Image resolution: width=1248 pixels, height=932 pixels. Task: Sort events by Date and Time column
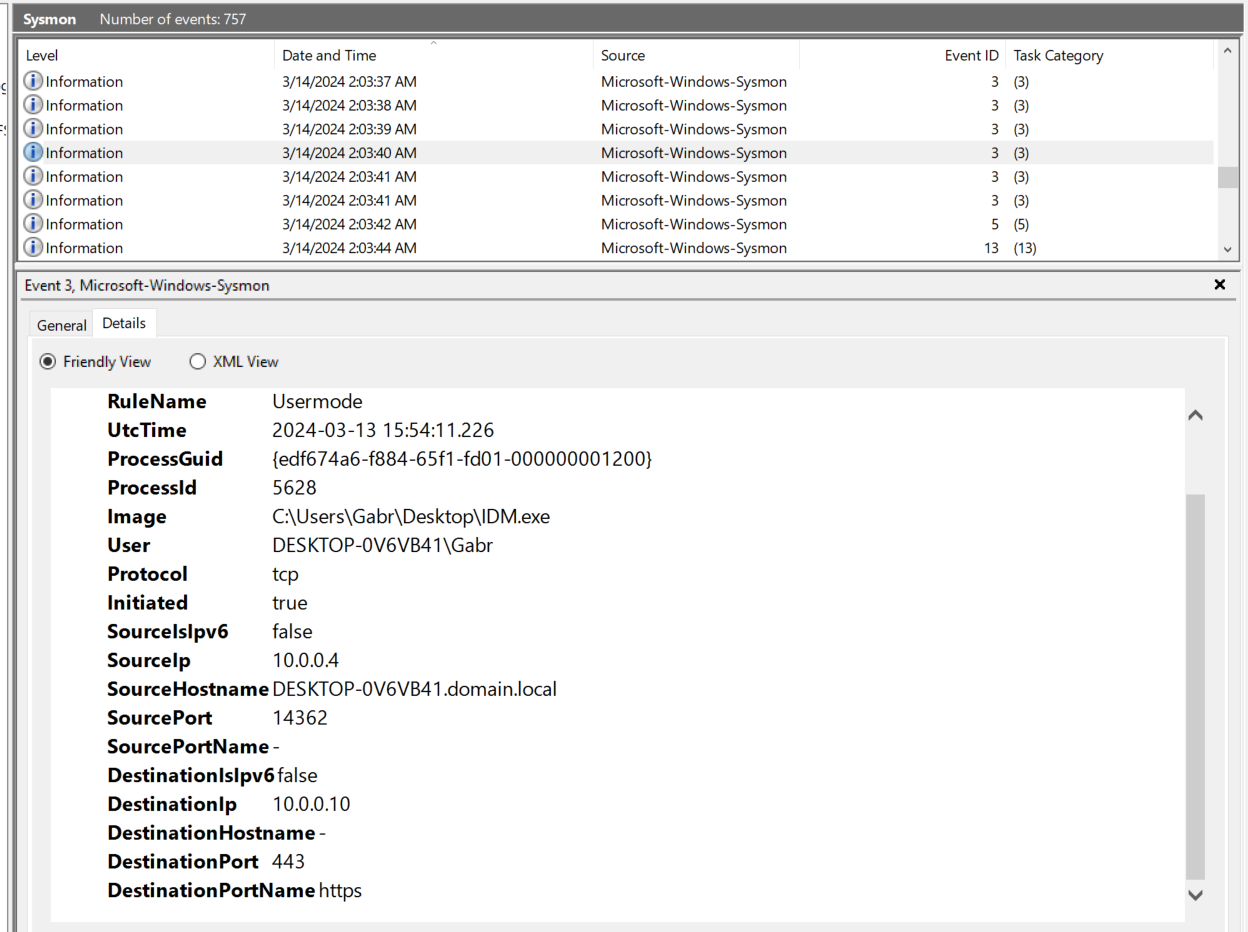pyautogui.click(x=329, y=56)
